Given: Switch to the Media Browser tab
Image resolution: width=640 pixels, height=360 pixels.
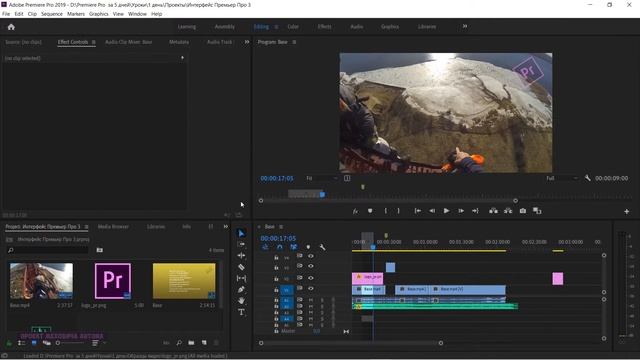Looking at the screenshot, I should (113, 227).
